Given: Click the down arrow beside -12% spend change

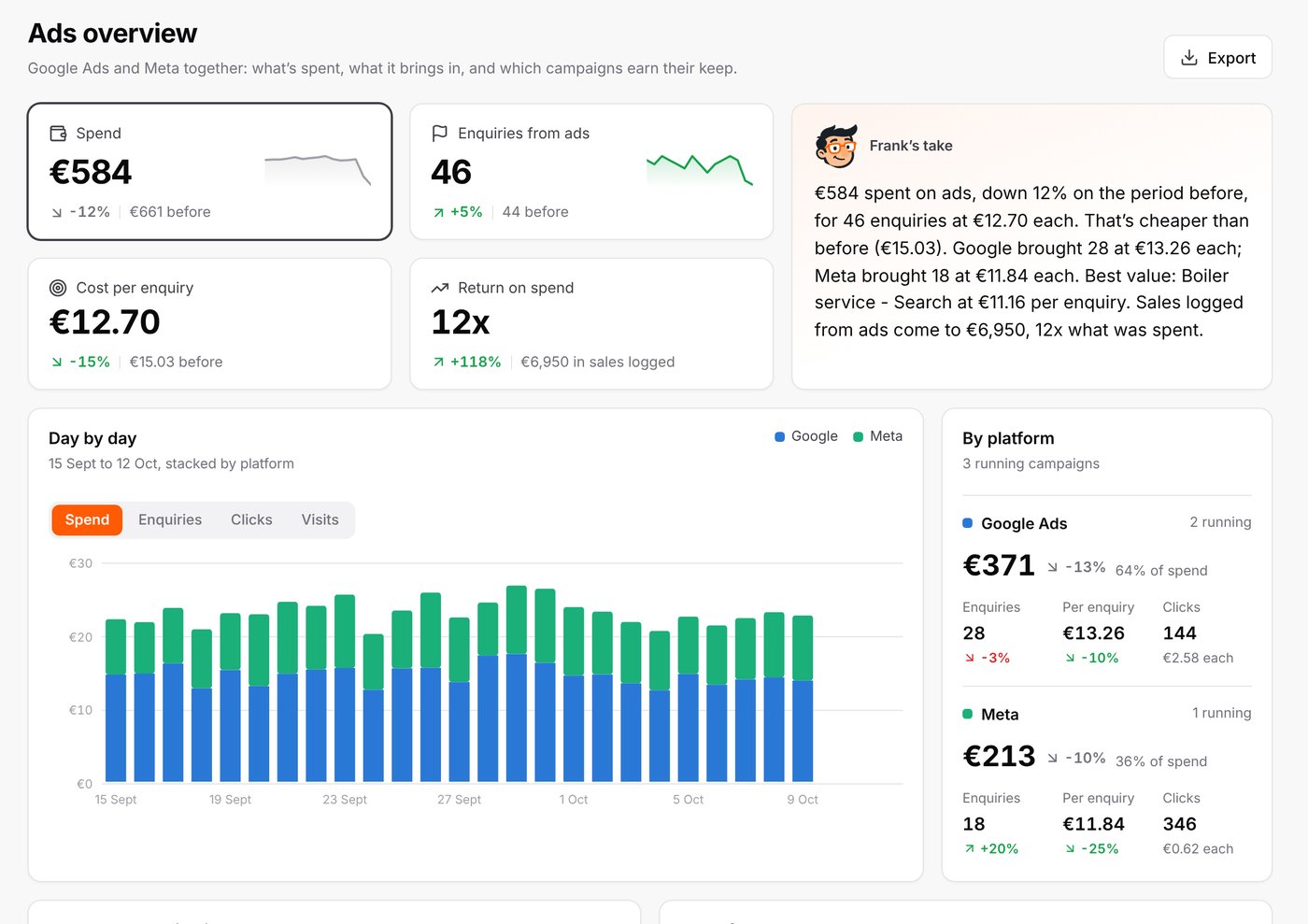Looking at the screenshot, I should coord(57,213).
